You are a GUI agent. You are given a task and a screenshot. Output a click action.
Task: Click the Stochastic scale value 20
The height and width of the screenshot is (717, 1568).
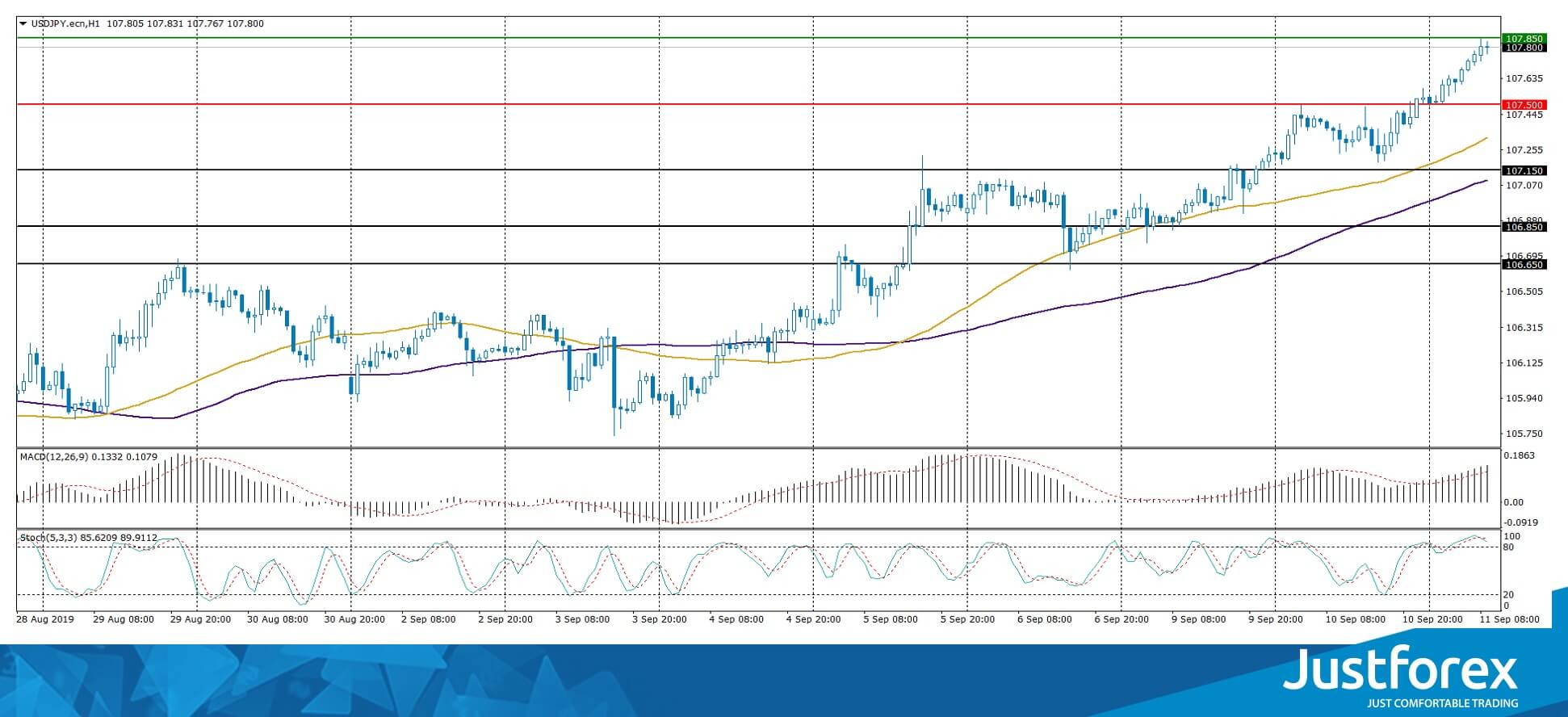(1509, 594)
